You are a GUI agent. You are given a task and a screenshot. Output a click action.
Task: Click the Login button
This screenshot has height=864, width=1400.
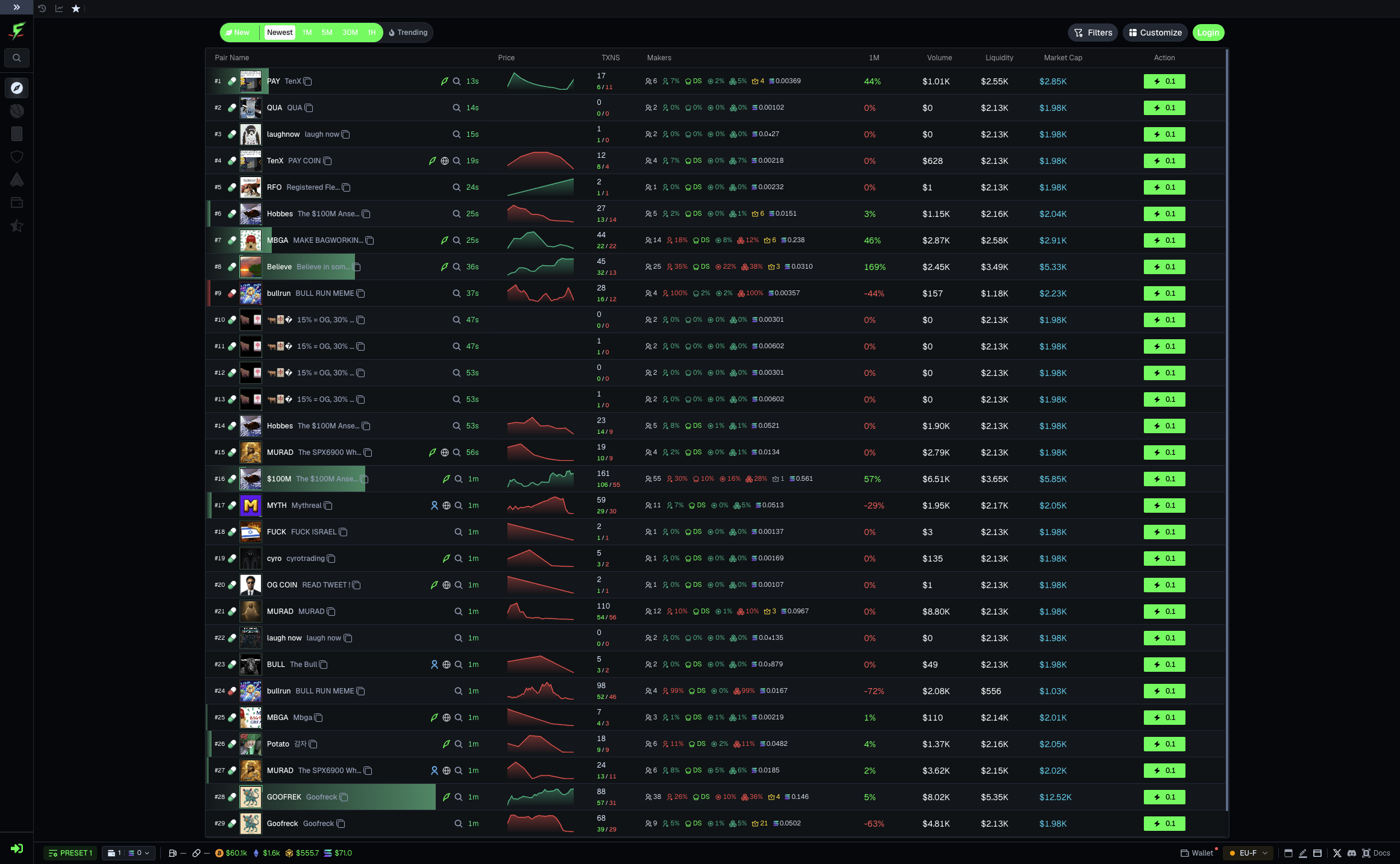1208,33
